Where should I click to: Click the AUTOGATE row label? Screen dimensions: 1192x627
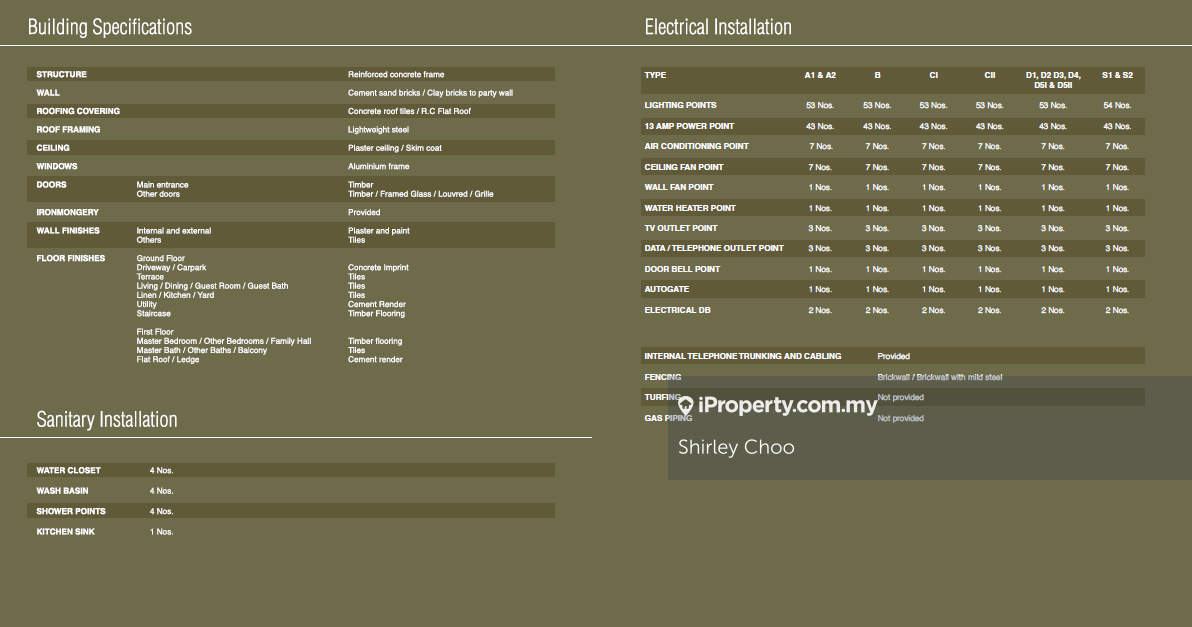pyautogui.click(x=667, y=290)
